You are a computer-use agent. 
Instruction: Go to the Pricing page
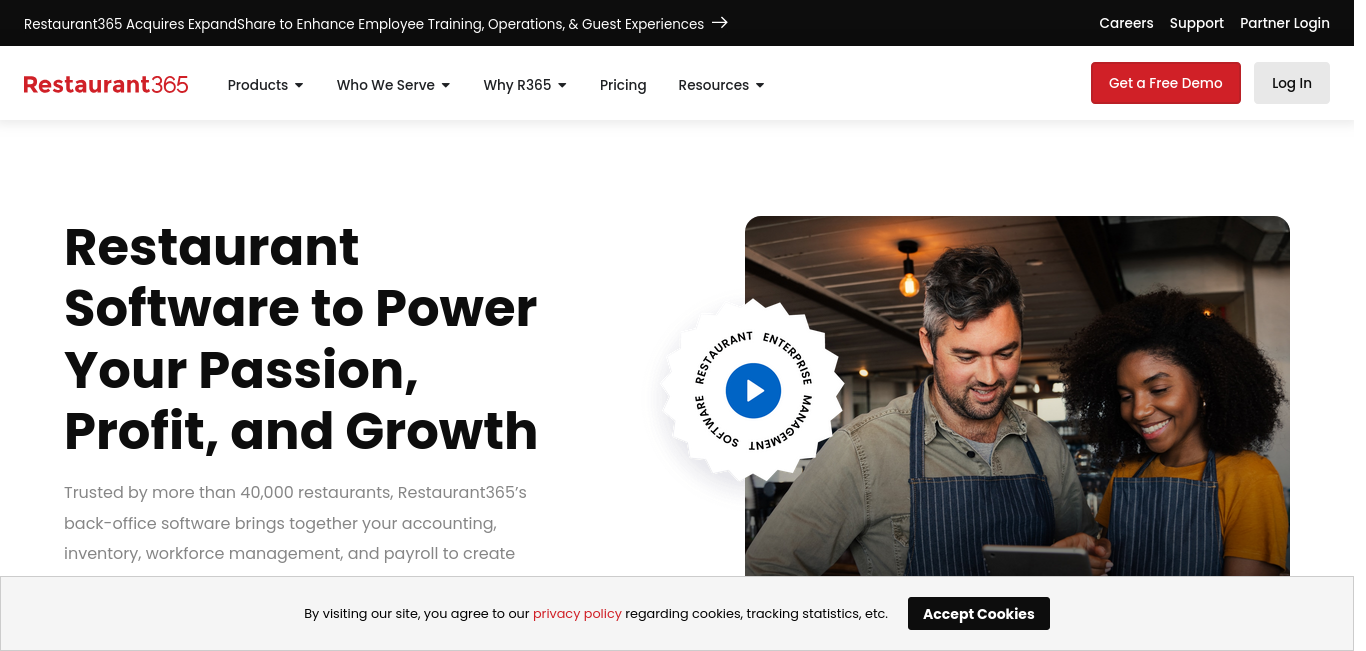(x=623, y=85)
